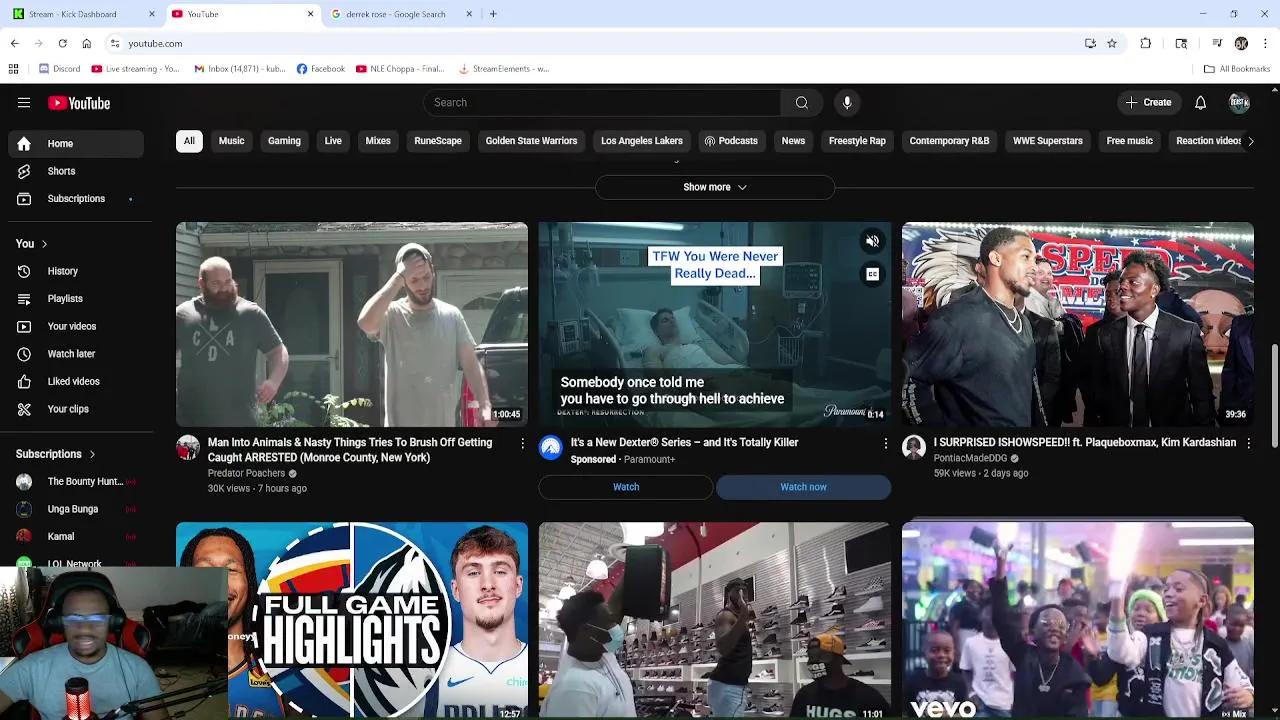Expand Show more shelf button

[x=715, y=187]
